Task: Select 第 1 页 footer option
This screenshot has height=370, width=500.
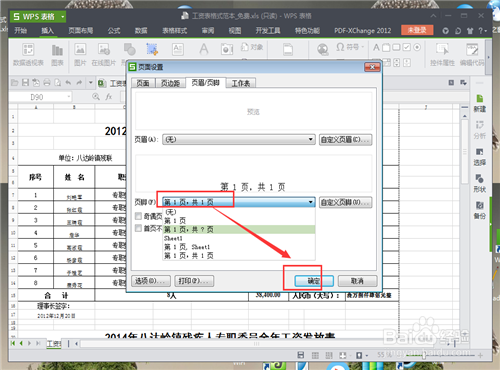Action: tap(239, 221)
